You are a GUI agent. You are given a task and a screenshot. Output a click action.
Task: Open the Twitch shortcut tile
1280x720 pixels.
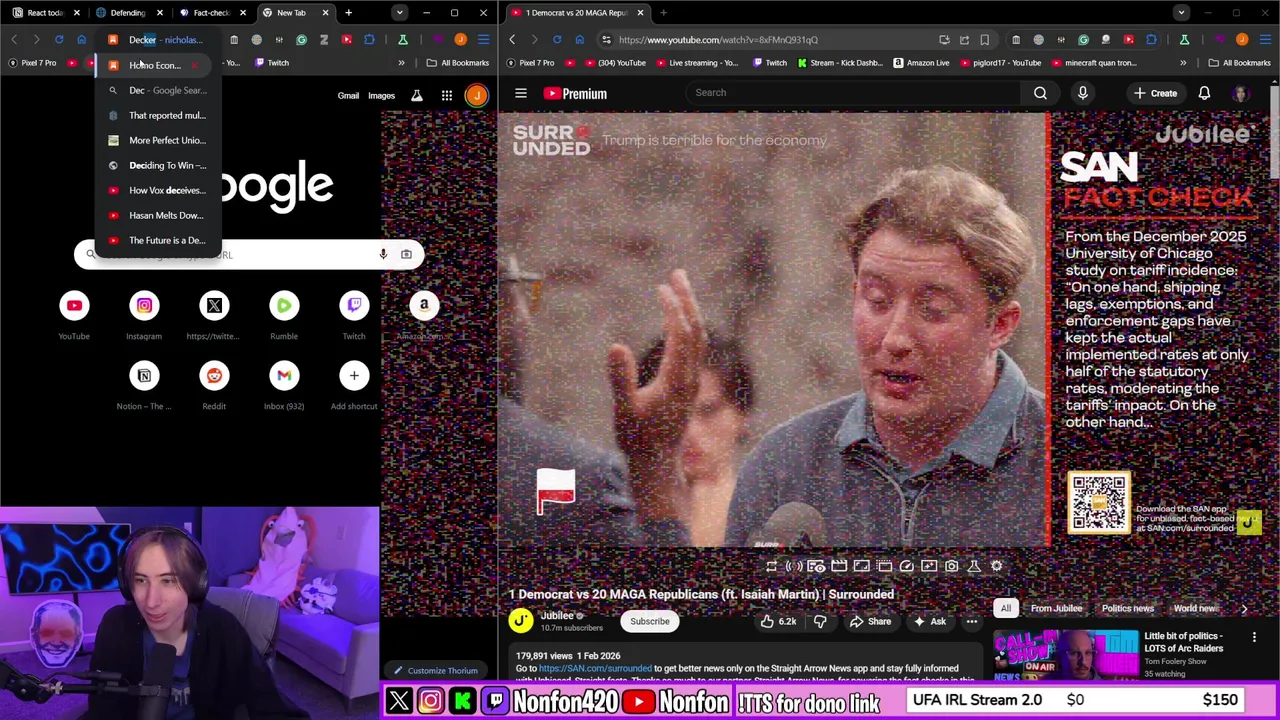pos(354,305)
